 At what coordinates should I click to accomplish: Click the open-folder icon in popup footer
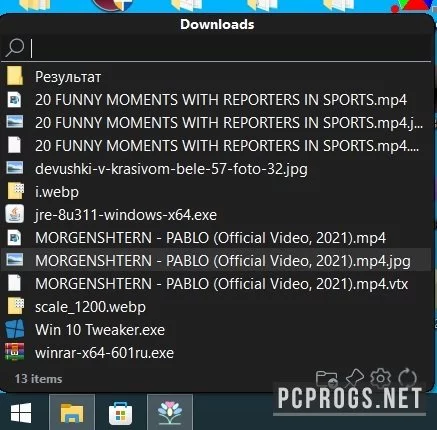326,378
